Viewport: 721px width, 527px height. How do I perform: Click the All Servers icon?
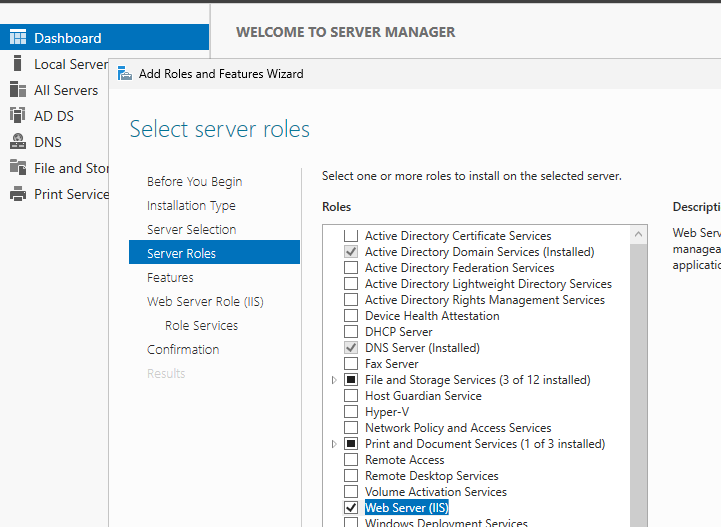(17, 90)
